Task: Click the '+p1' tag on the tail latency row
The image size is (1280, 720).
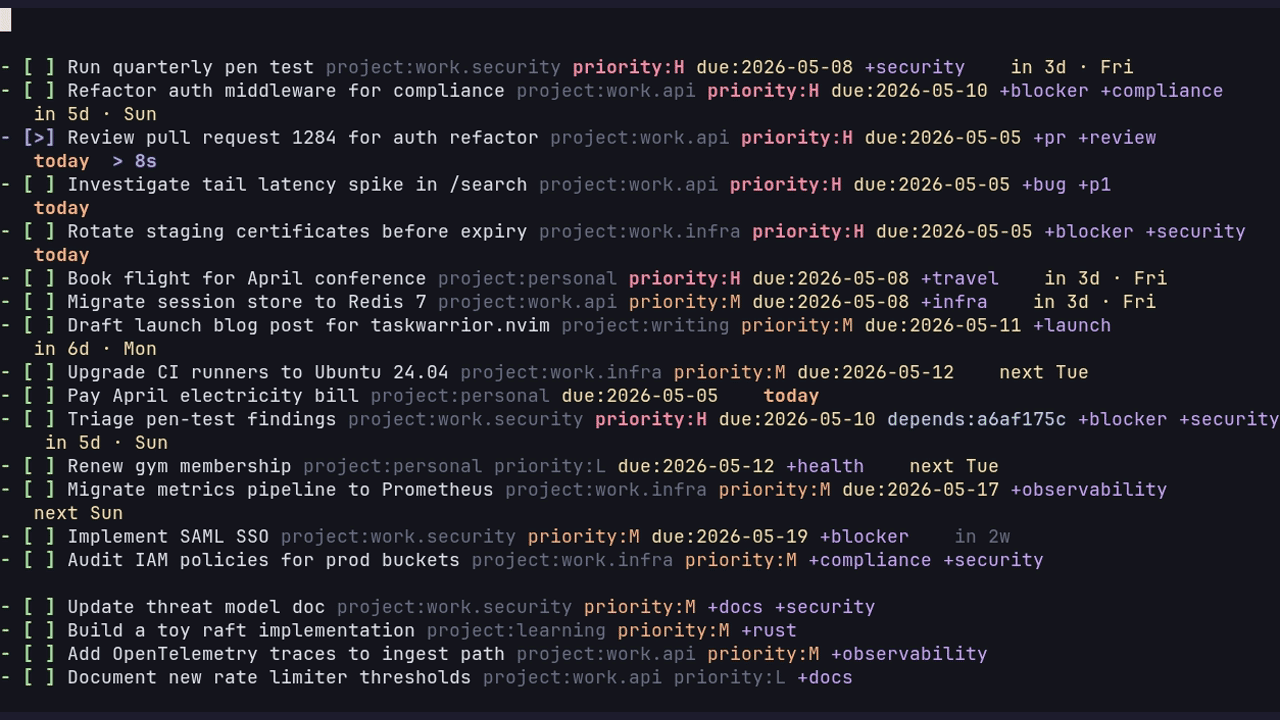Action: coord(1094,185)
